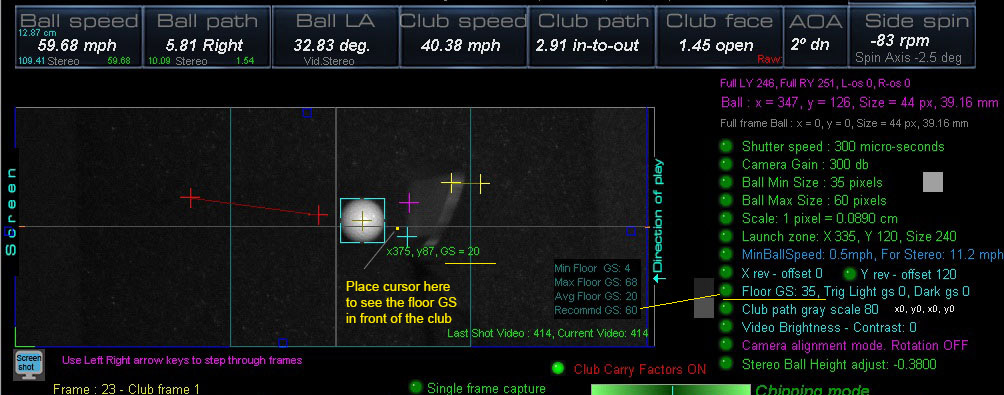Screen dimensions: 1004x395
Task: Click the gray square beside Ball Min Size
Action: point(933,182)
